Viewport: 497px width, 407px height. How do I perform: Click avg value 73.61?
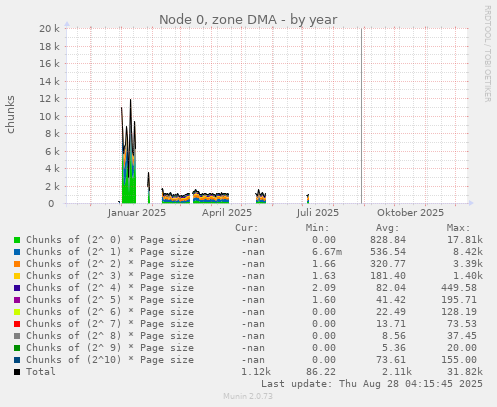[391, 360]
